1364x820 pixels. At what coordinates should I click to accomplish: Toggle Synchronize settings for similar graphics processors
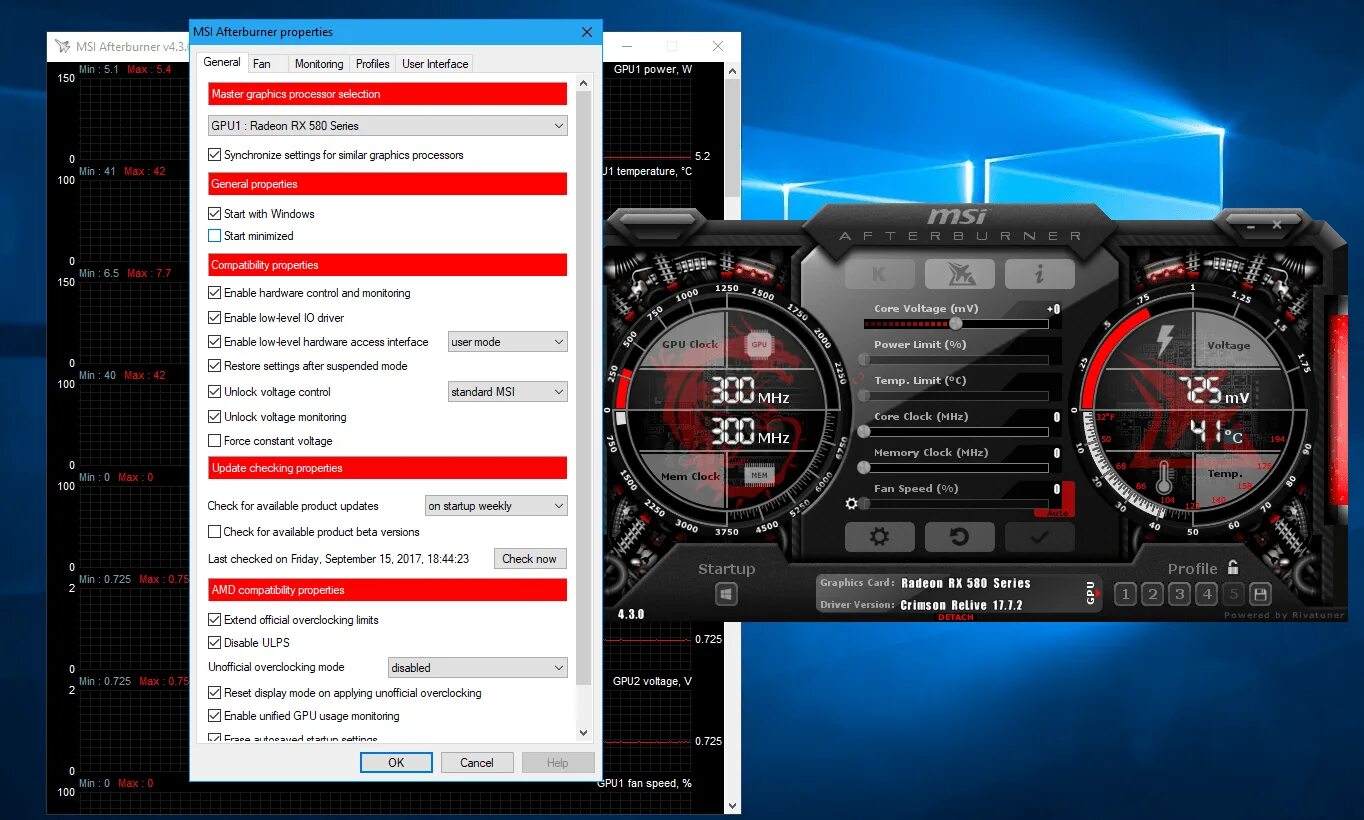214,155
